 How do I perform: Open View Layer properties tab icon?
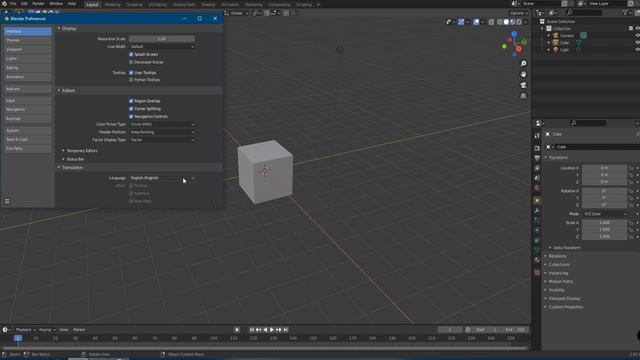[x=537, y=168]
